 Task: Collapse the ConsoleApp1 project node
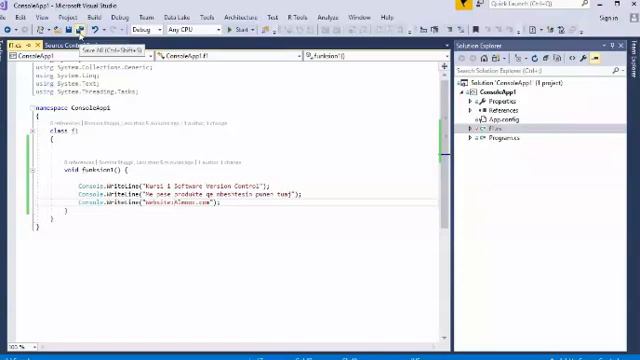point(462,92)
